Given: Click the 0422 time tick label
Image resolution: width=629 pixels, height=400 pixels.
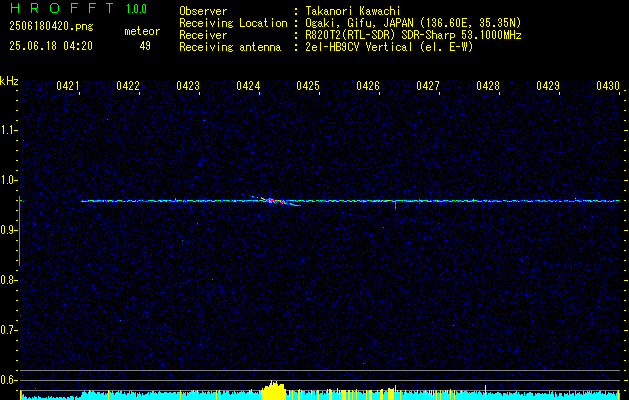Looking at the screenshot, I should pyautogui.click(x=128, y=85).
